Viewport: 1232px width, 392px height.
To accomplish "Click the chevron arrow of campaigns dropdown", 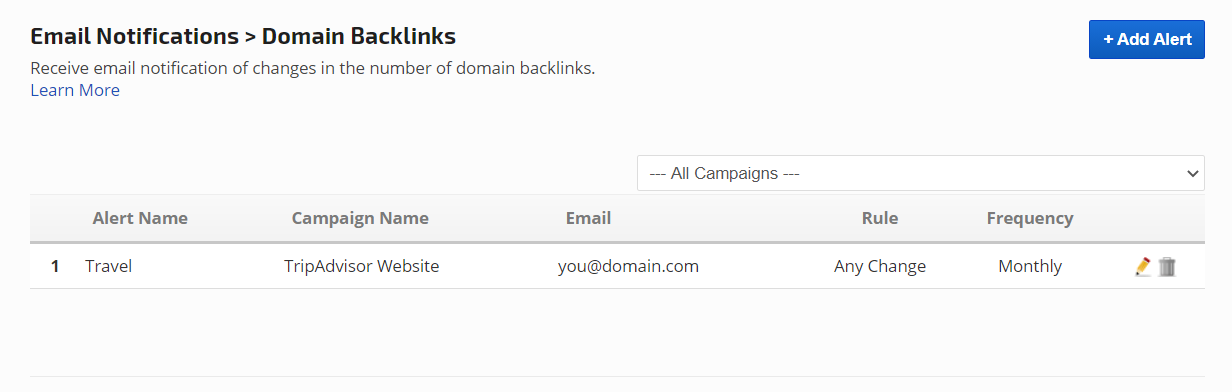I will click(1192, 173).
